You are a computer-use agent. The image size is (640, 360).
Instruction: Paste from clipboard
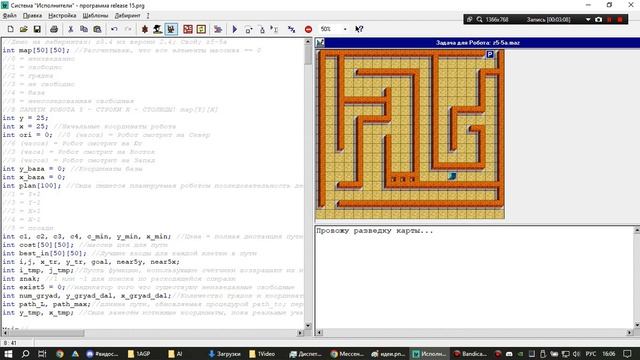[x=97, y=29]
